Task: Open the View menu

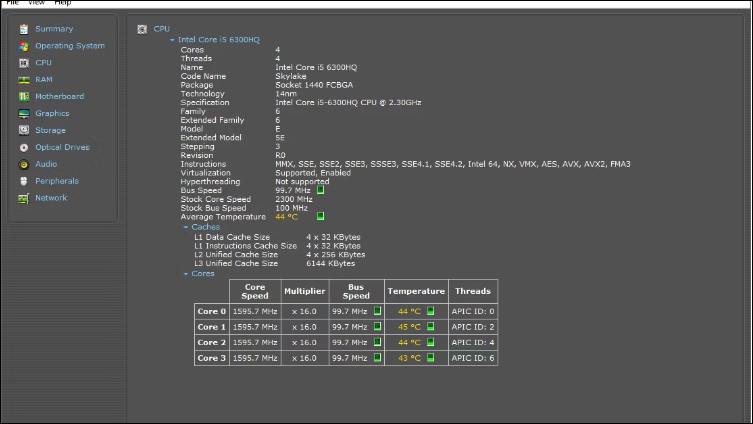Action: (36, 3)
